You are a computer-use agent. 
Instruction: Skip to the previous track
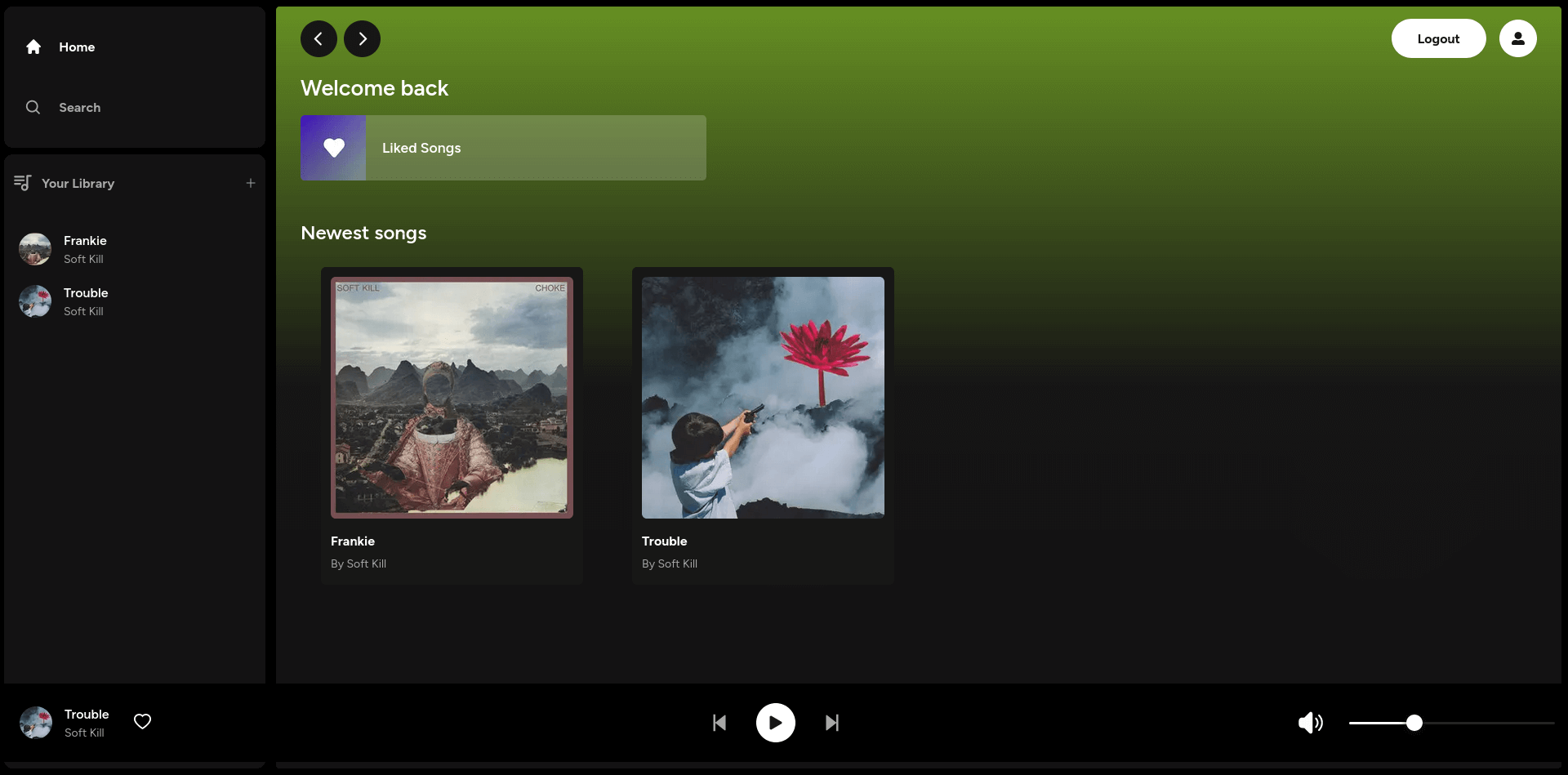[x=719, y=723]
